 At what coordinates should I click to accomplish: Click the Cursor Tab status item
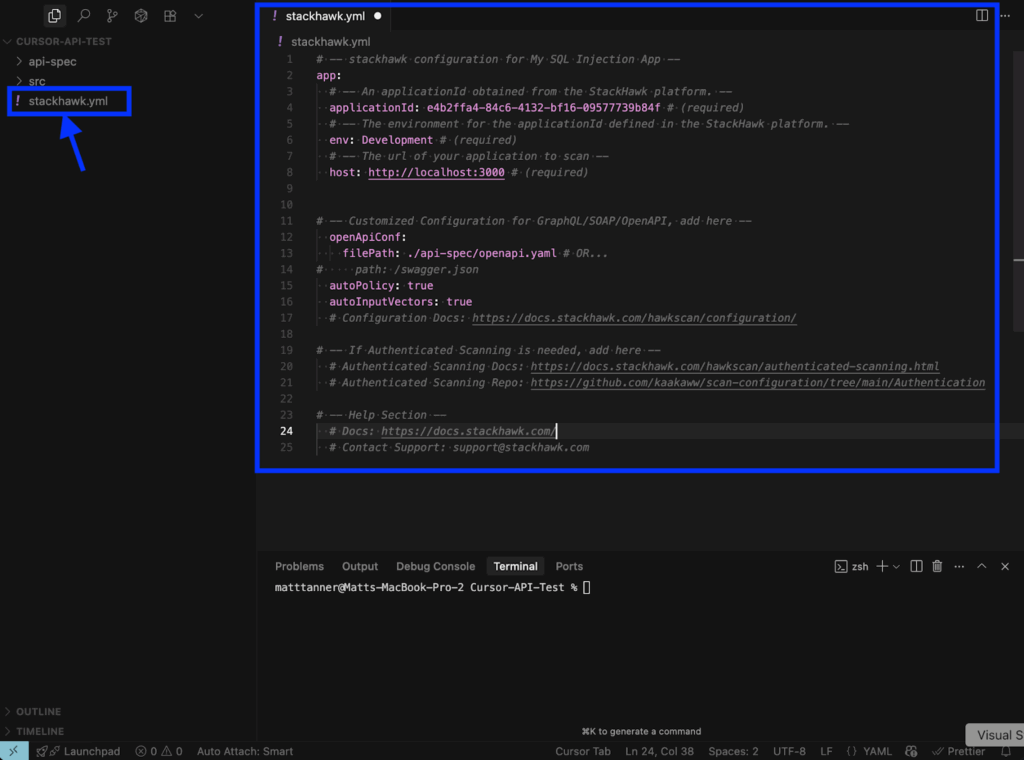point(583,751)
